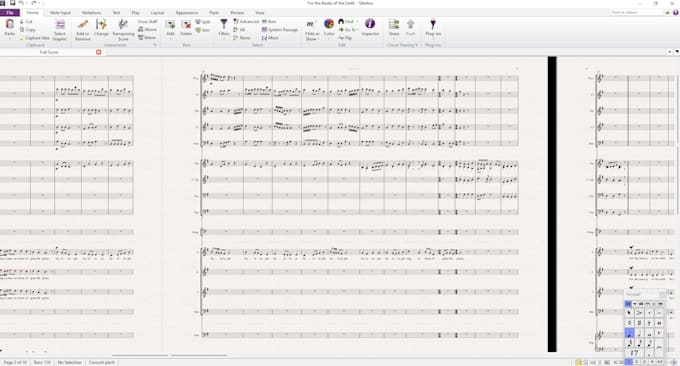Select the half note on Keypad
Screen dimensions: 680x366
click(639, 333)
